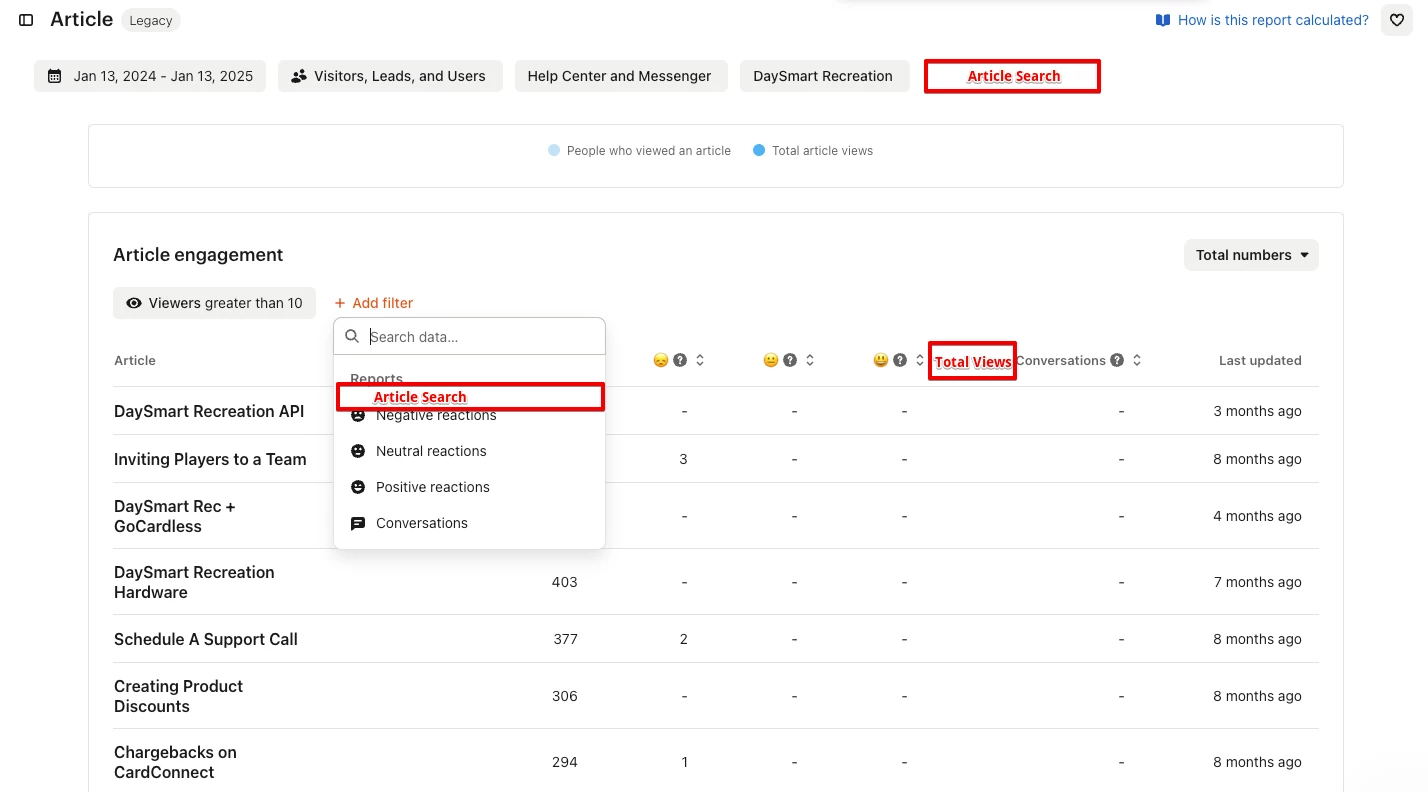1428x792 pixels.
Task: Choose Conversations in the filter menu
Action: (x=470, y=523)
